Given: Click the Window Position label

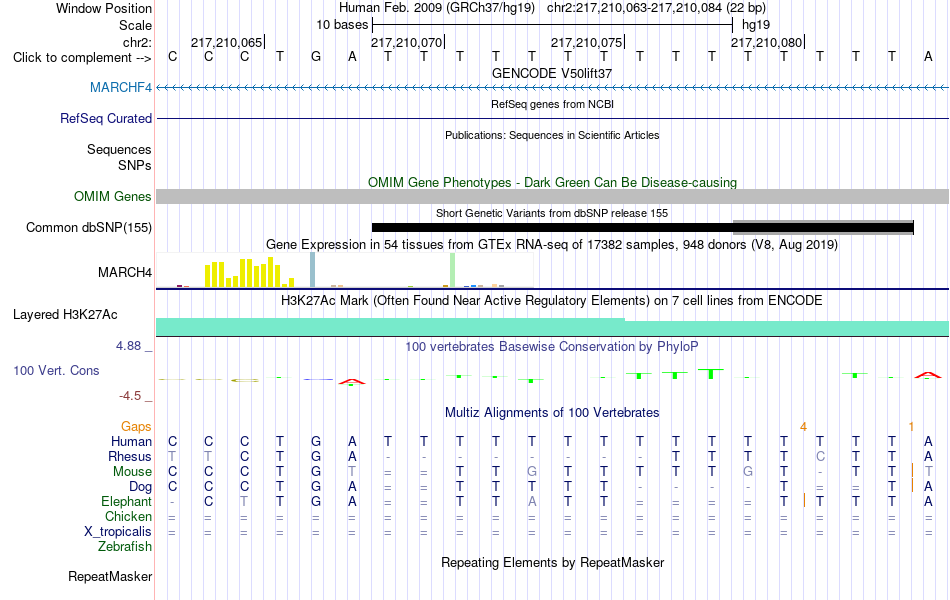Looking at the screenshot, I should pyautogui.click(x=104, y=8).
